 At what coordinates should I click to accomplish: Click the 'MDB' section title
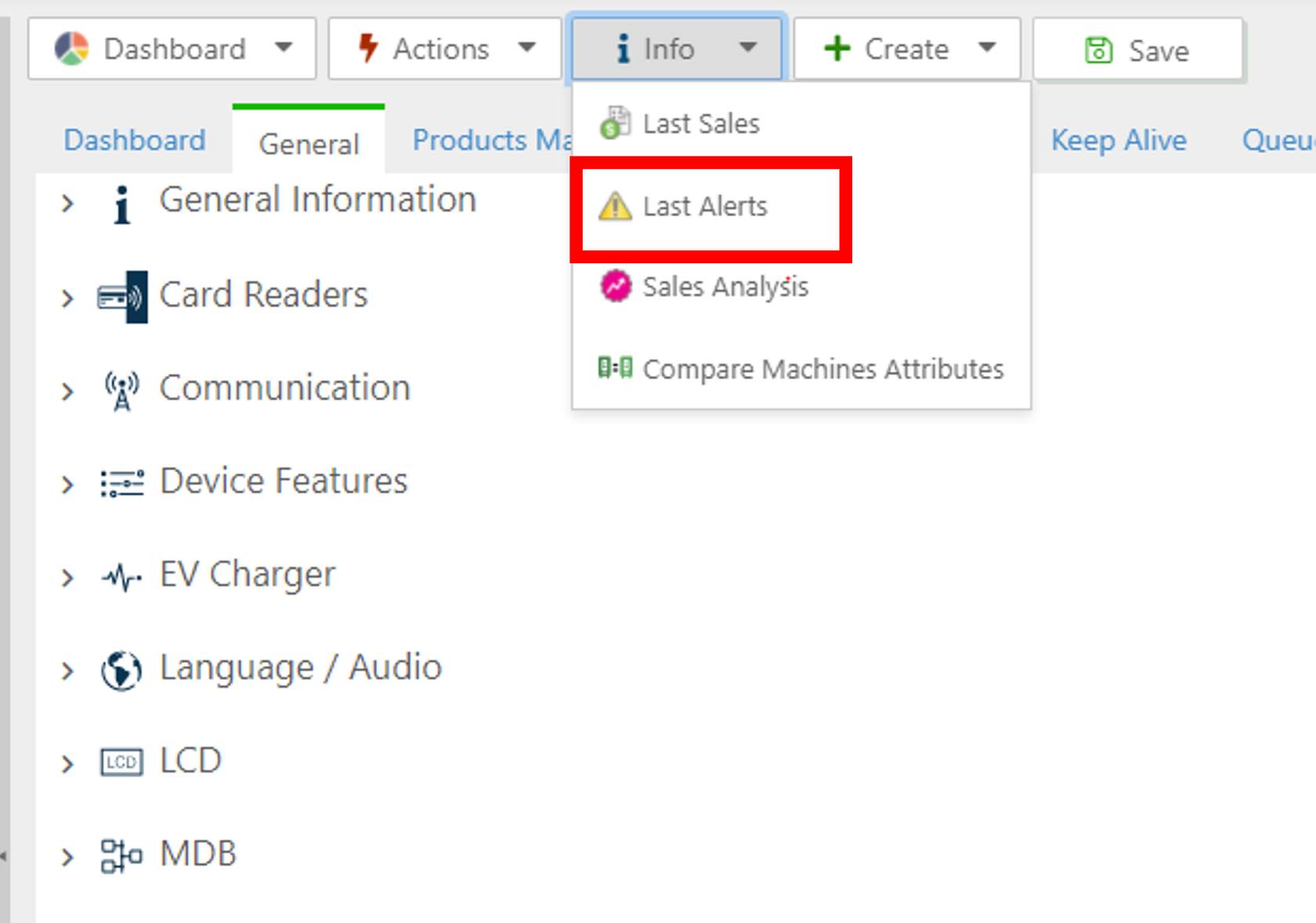[x=198, y=853]
